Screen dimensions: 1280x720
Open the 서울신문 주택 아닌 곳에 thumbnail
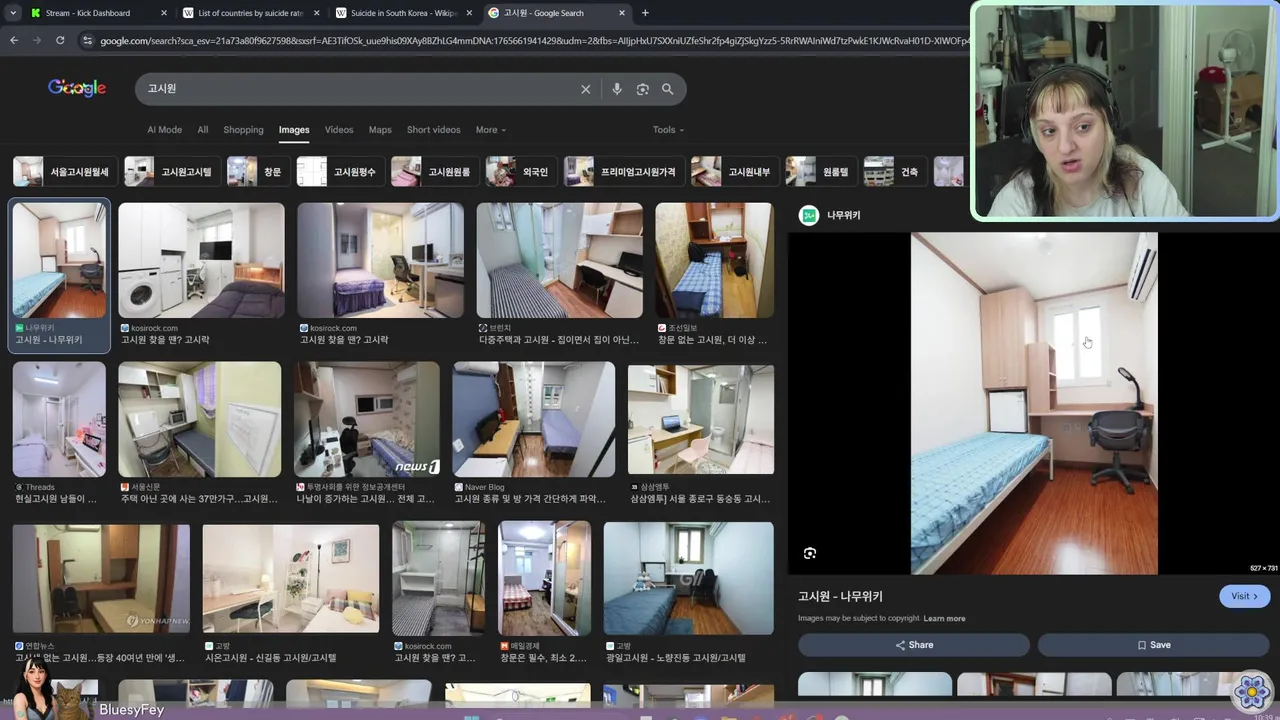pos(200,419)
